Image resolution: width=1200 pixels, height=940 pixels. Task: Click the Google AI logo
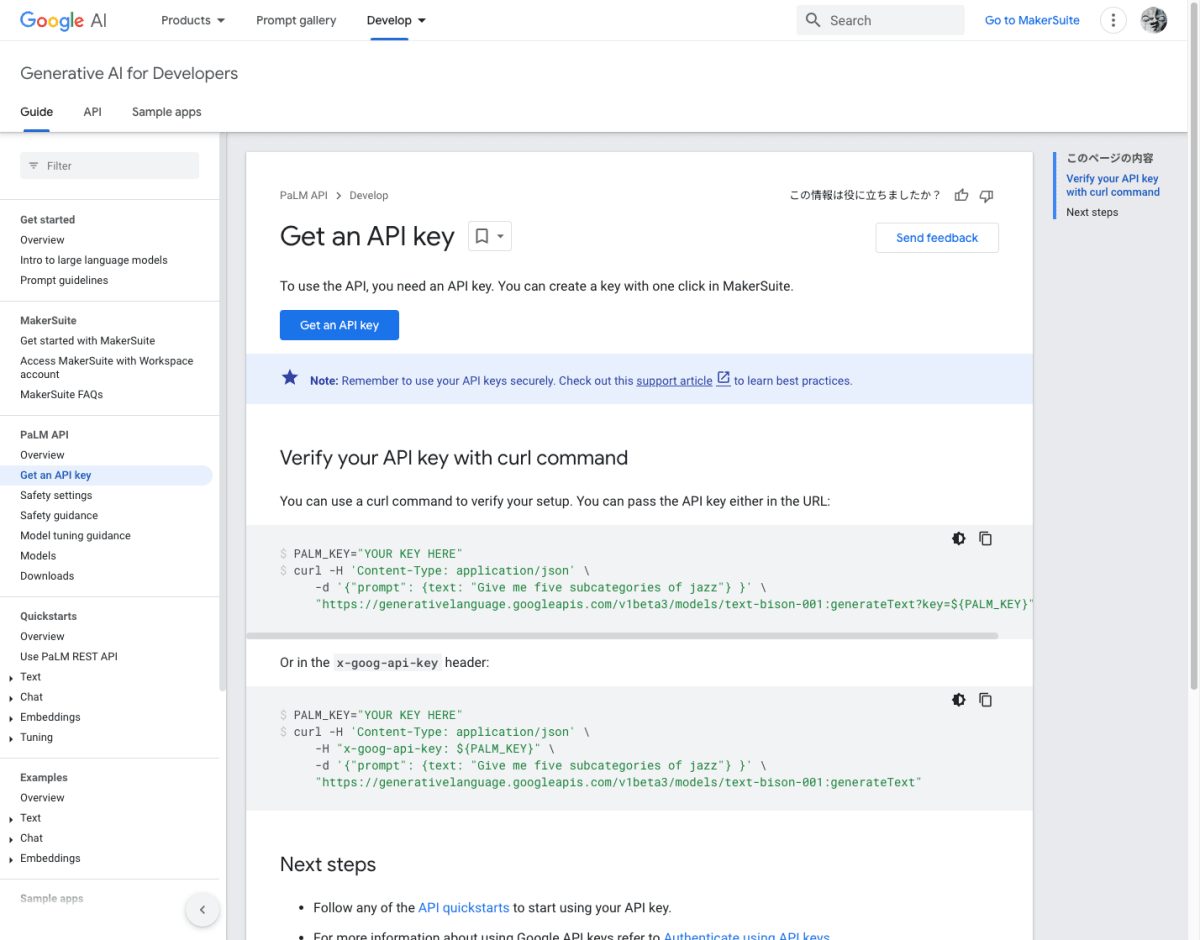tap(63, 20)
